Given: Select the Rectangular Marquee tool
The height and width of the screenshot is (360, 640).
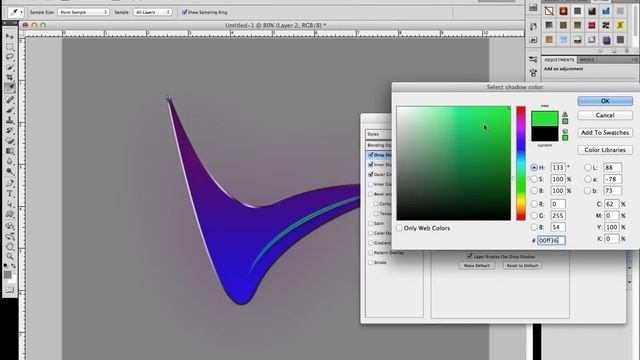Looking at the screenshot, I should pyautogui.click(x=10, y=47).
